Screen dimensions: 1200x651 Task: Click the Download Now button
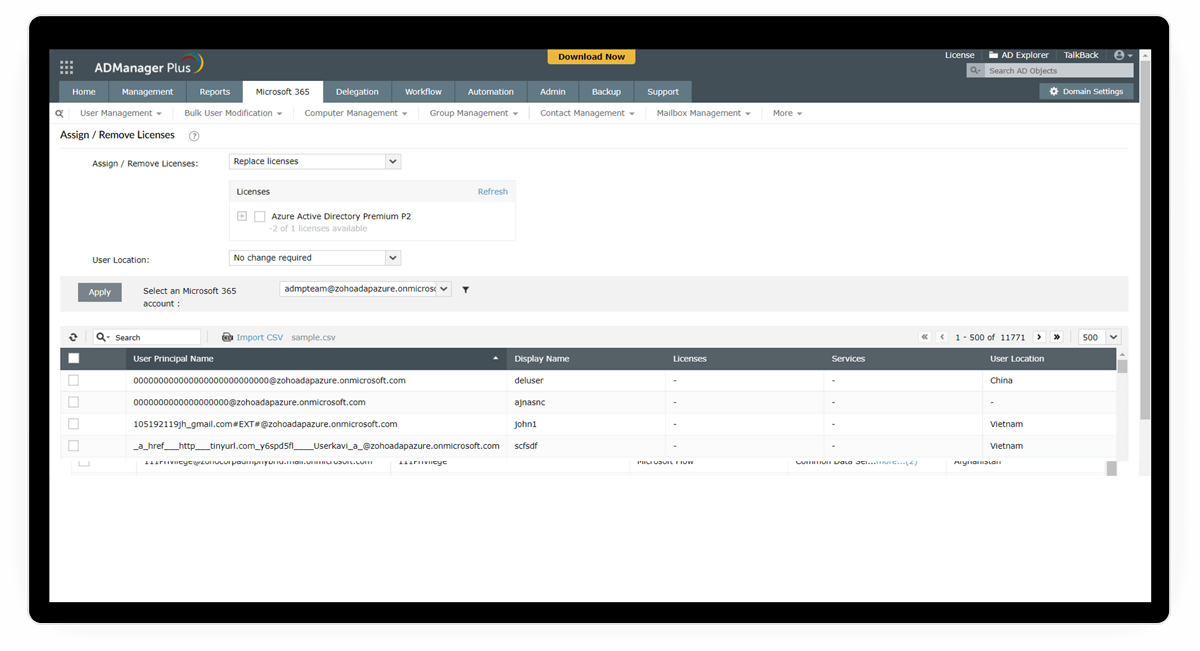591,57
